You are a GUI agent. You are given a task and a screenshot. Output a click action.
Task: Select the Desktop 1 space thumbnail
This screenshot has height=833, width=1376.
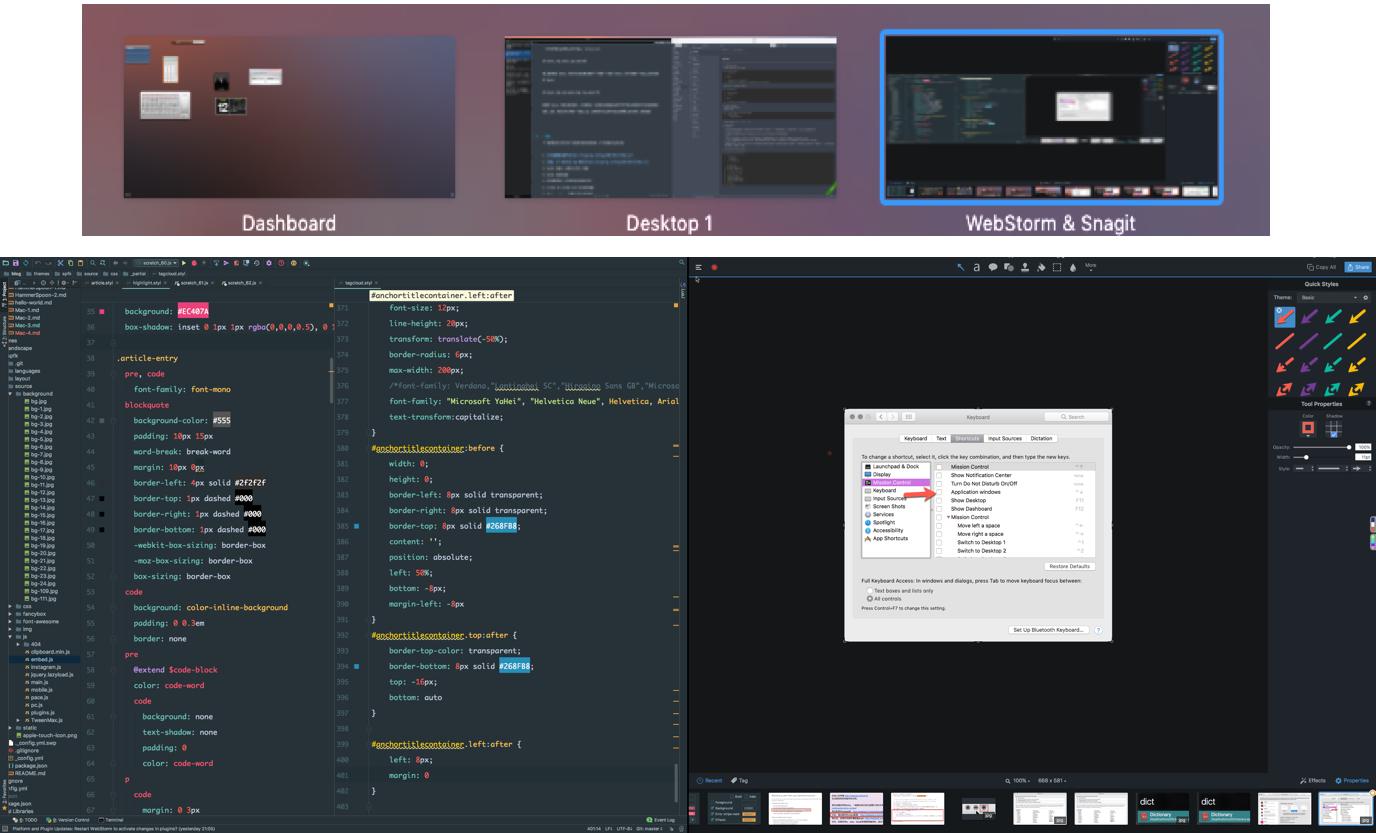point(670,118)
